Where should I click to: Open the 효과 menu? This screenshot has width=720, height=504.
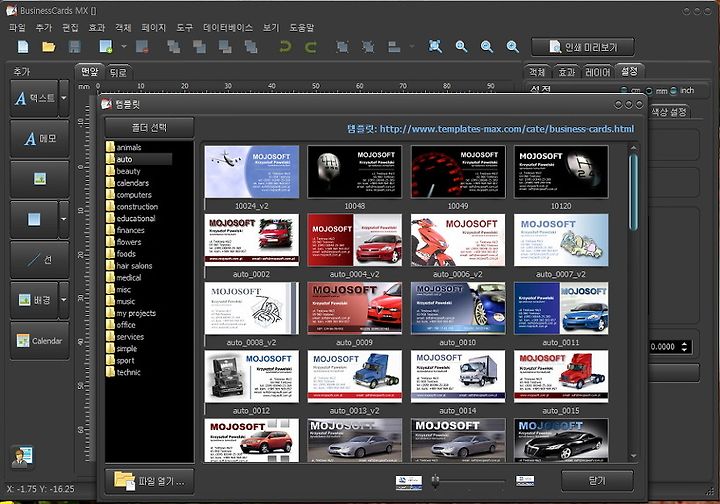pyautogui.click(x=97, y=28)
